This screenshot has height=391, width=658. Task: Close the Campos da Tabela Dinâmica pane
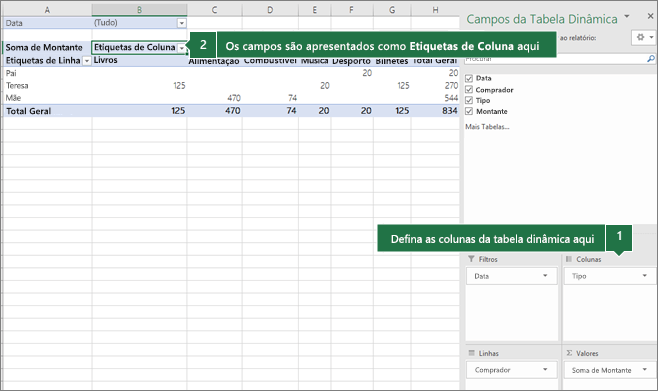point(650,16)
